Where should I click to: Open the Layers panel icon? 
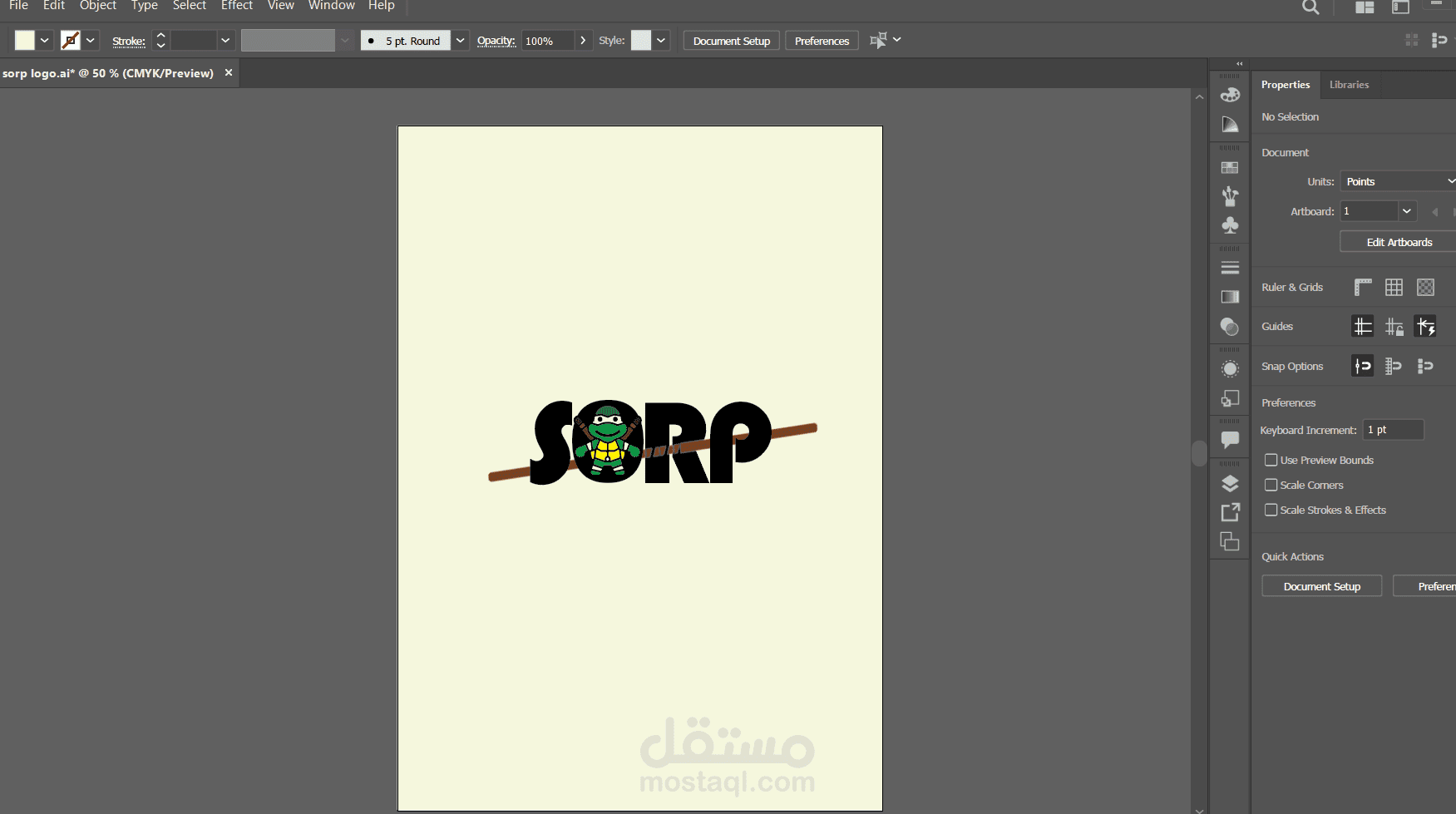tap(1230, 484)
